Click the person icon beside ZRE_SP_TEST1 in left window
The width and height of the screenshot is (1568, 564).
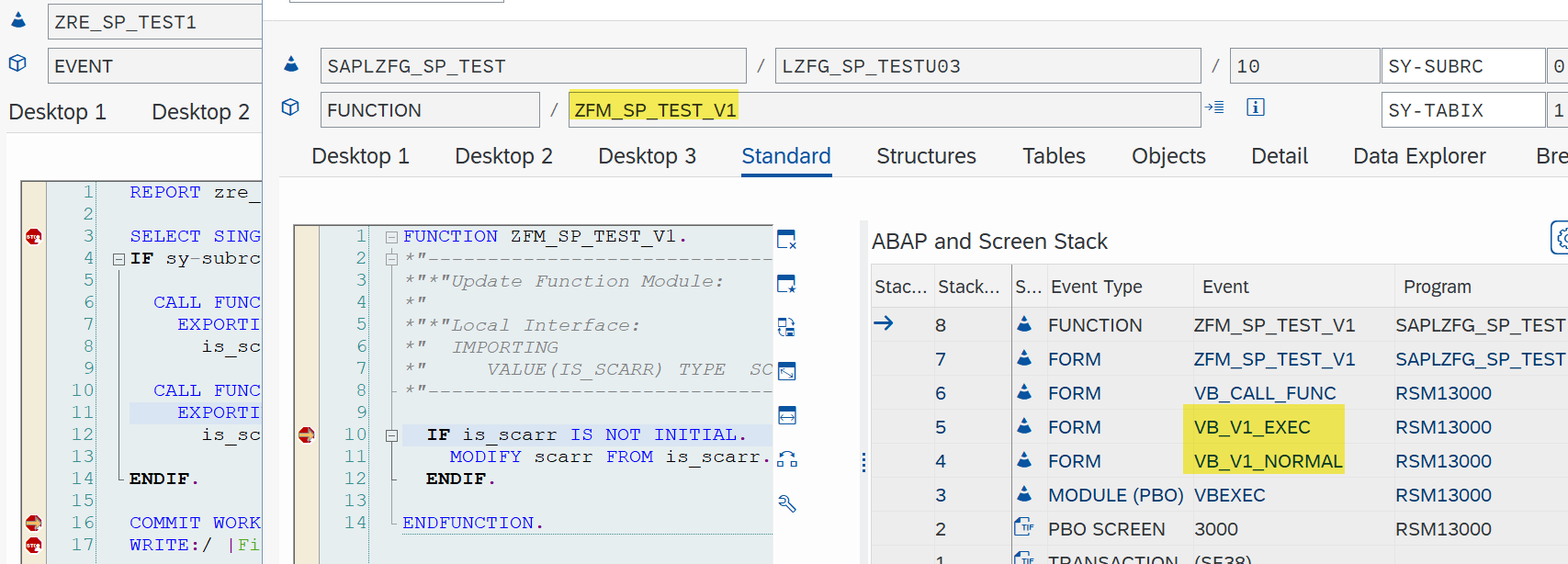click(x=17, y=19)
